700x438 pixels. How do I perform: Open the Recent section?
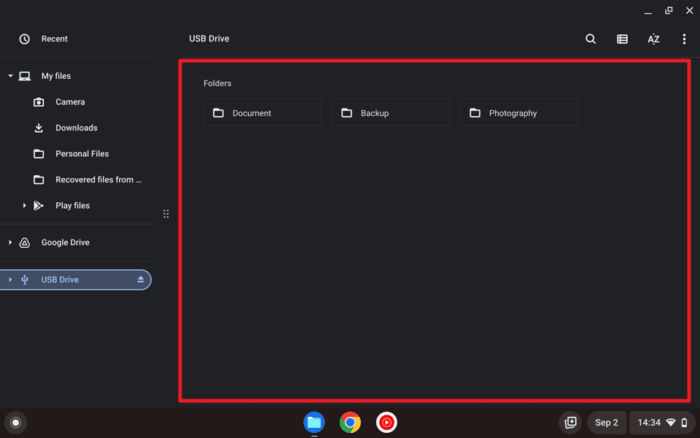[78, 39]
